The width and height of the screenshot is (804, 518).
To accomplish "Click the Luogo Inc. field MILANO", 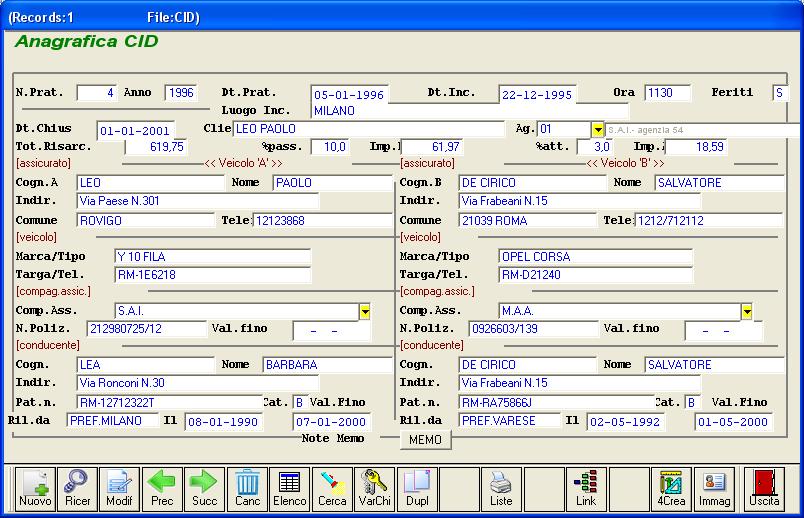I will tap(470, 111).
